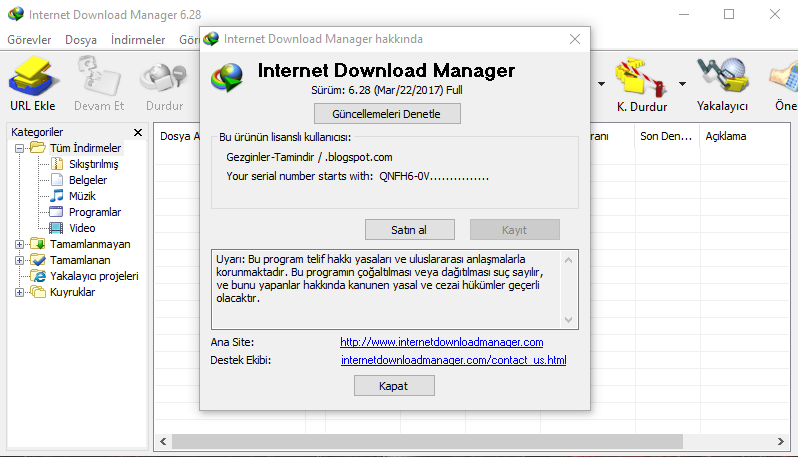The width and height of the screenshot is (798, 457).
Task: Click the partially visible Öne toolbar icon
Action: click(x=785, y=77)
